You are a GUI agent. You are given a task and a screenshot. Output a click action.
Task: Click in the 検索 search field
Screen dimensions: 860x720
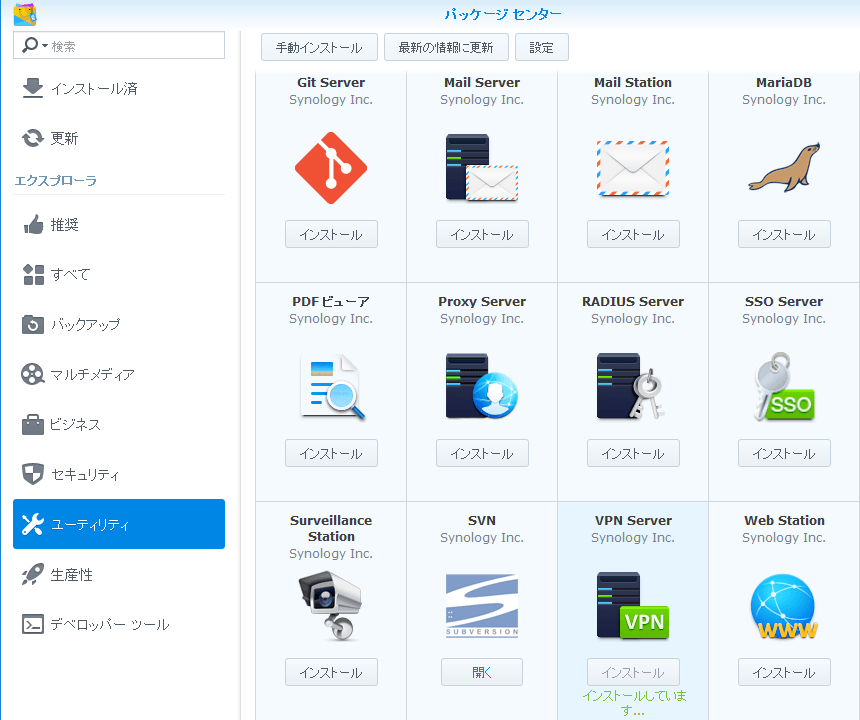tap(119, 45)
